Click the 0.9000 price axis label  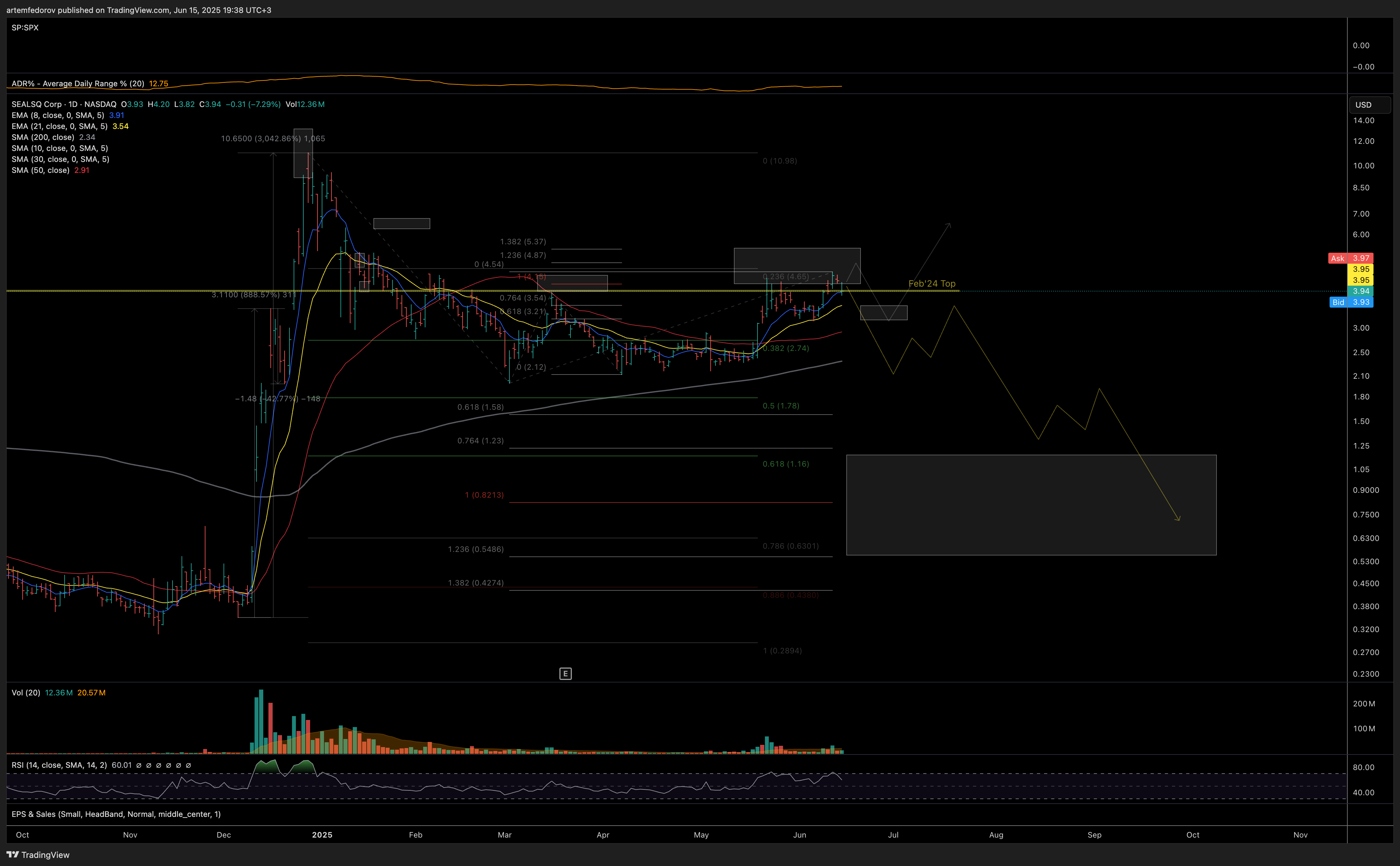(1366, 490)
